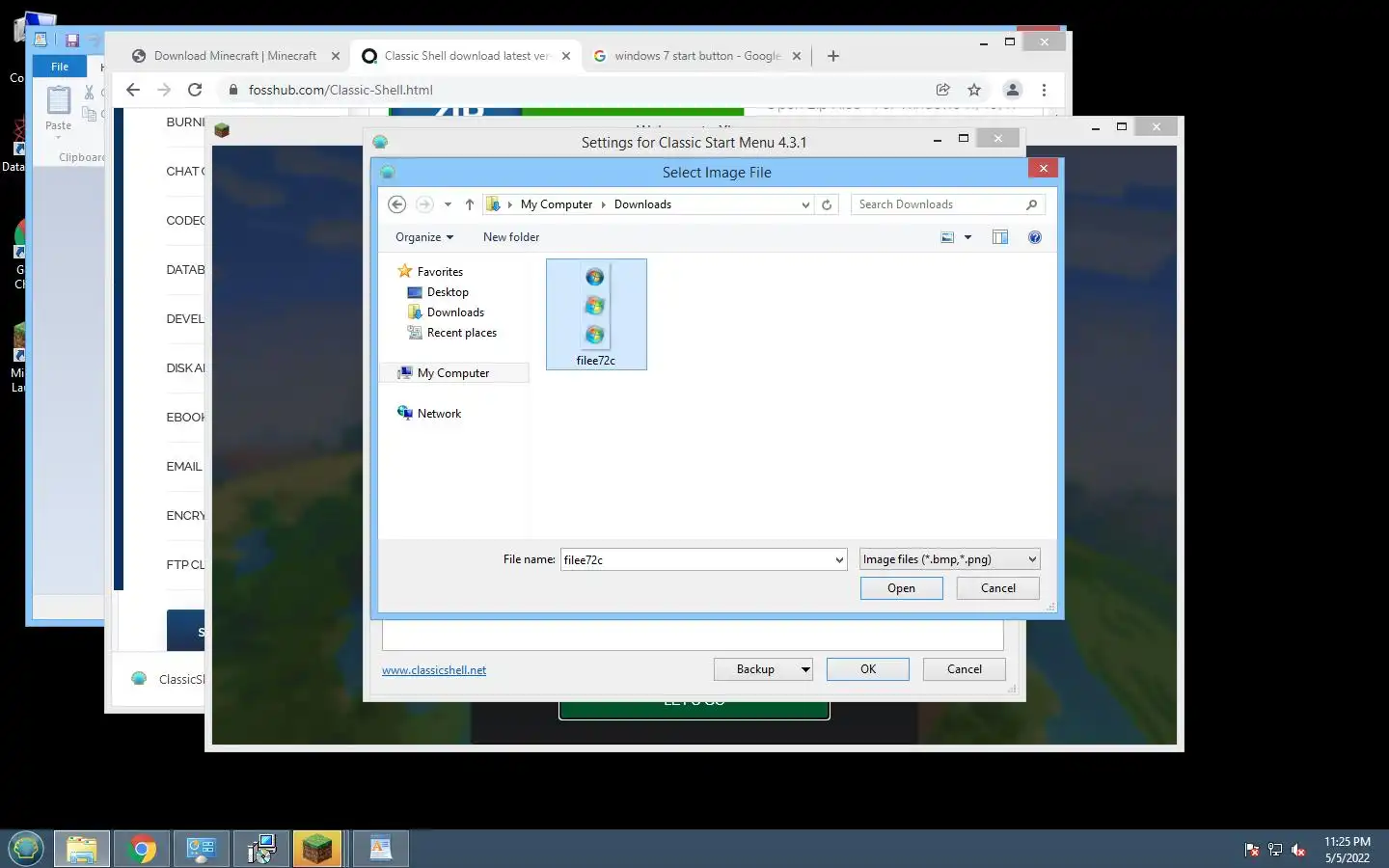The width and height of the screenshot is (1389, 868).
Task: Click the Chrome forward arrow
Action: point(164,90)
